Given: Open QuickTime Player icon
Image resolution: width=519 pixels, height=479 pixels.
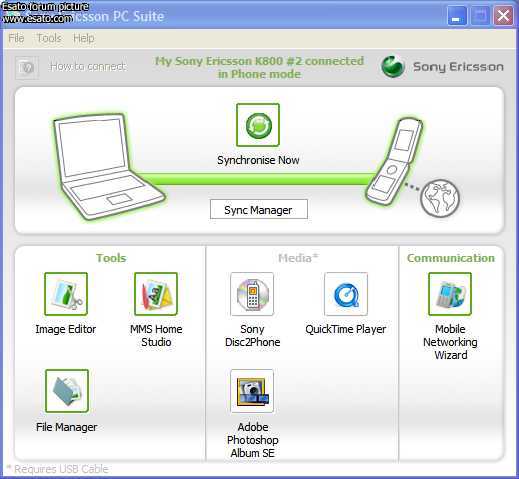Looking at the screenshot, I should click(x=346, y=294).
